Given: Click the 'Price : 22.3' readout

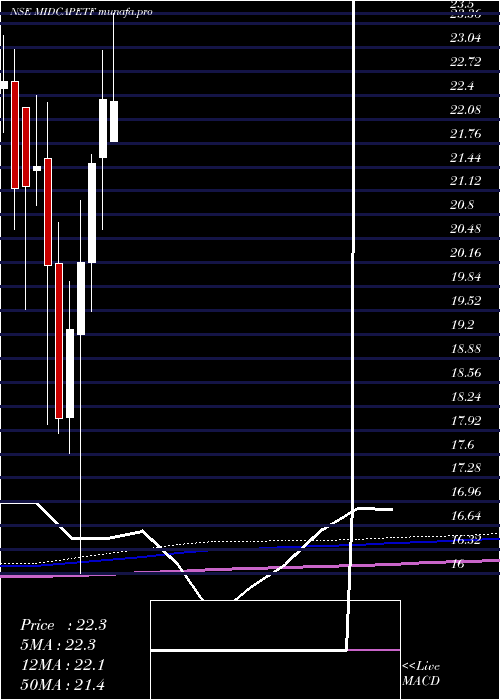Looking at the screenshot, I should (x=63, y=625).
